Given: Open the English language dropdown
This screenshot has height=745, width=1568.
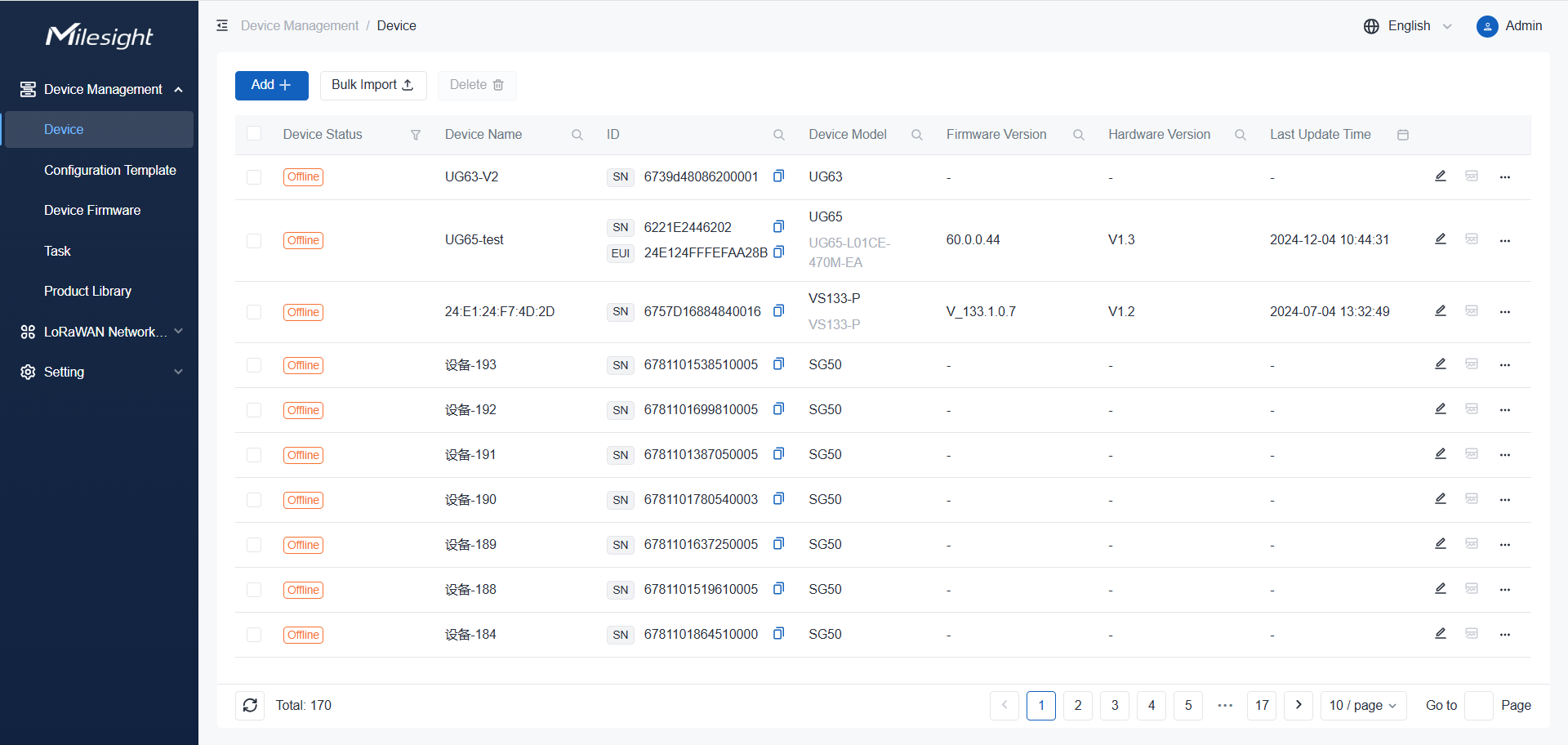Looking at the screenshot, I should (1420, 26).
